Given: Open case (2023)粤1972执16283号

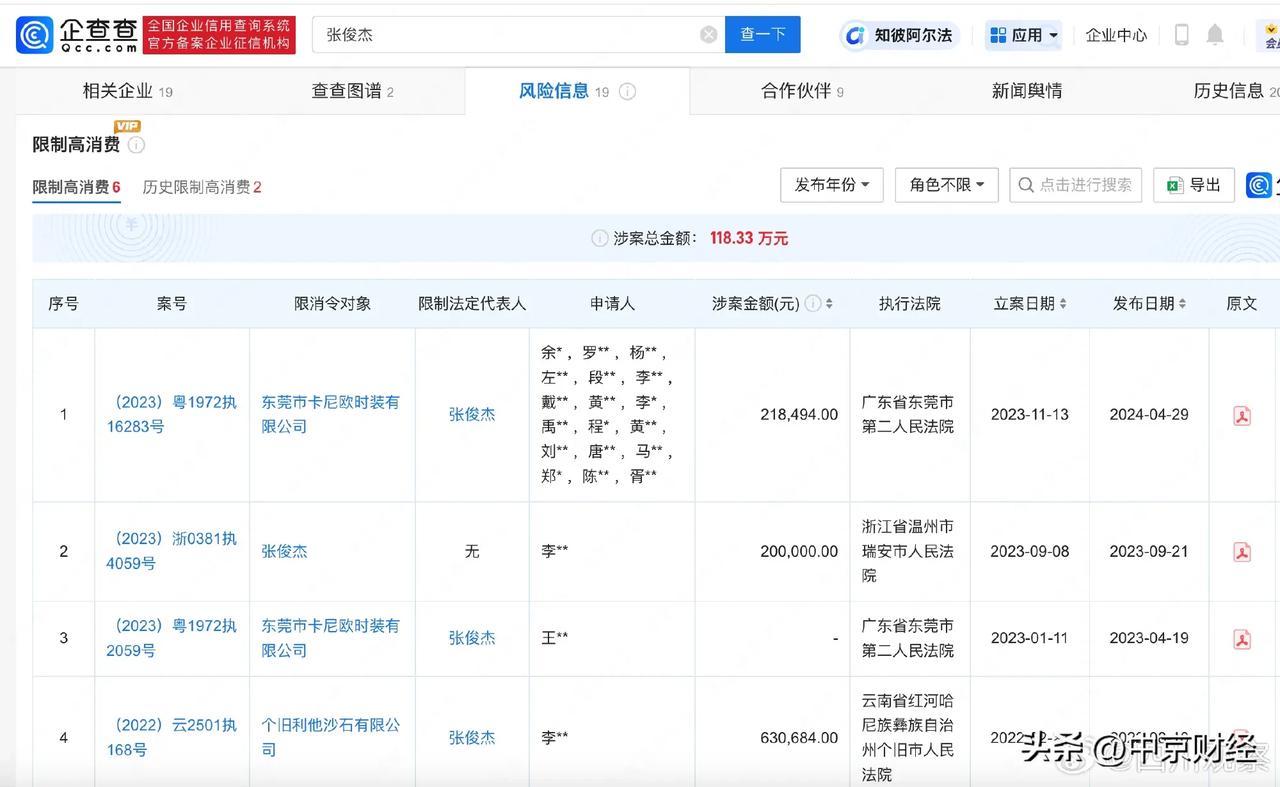Looking at the screenshot, I should [x=172, y=414].
